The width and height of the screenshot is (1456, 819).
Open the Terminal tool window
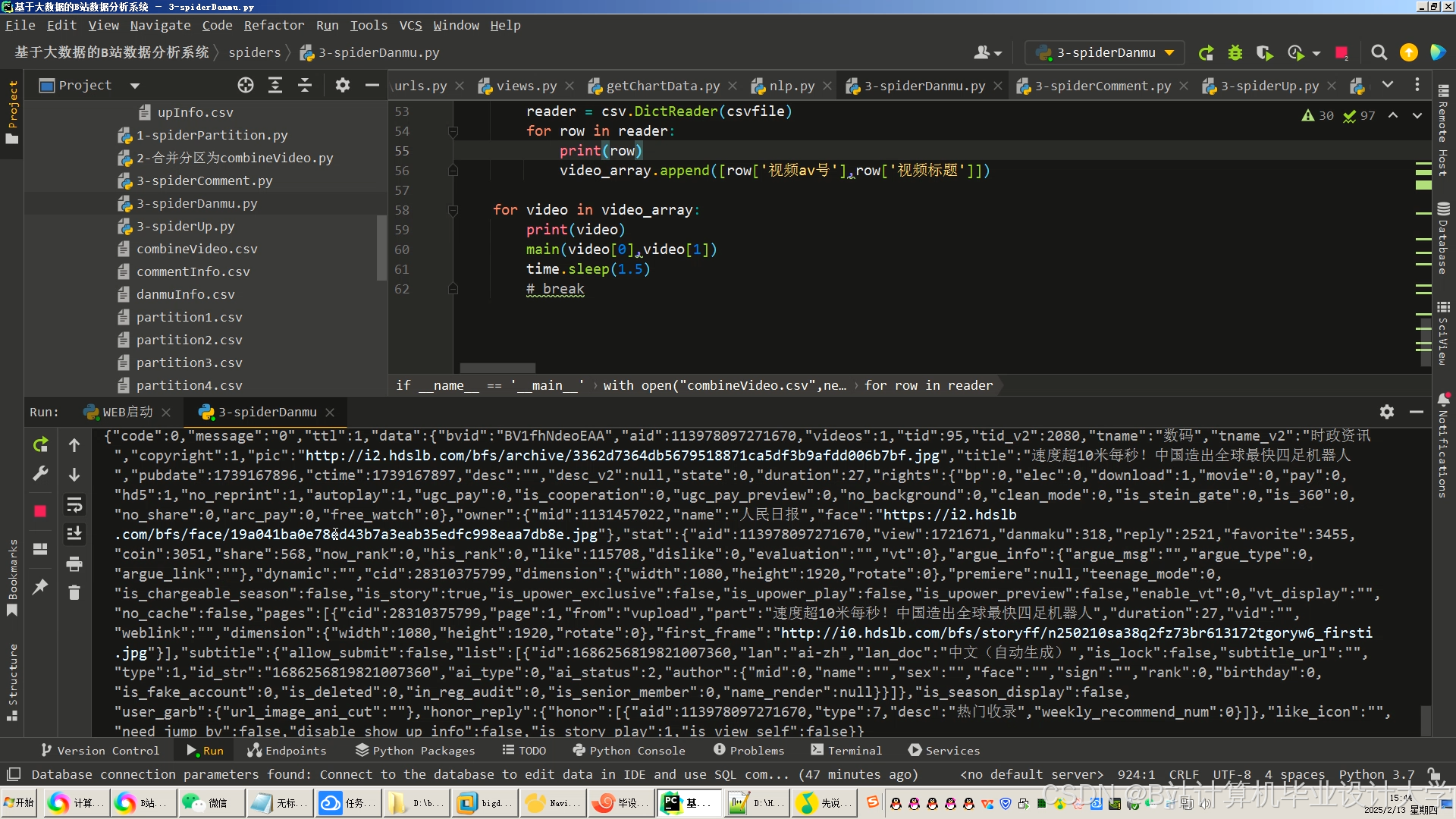click(846, 750)
